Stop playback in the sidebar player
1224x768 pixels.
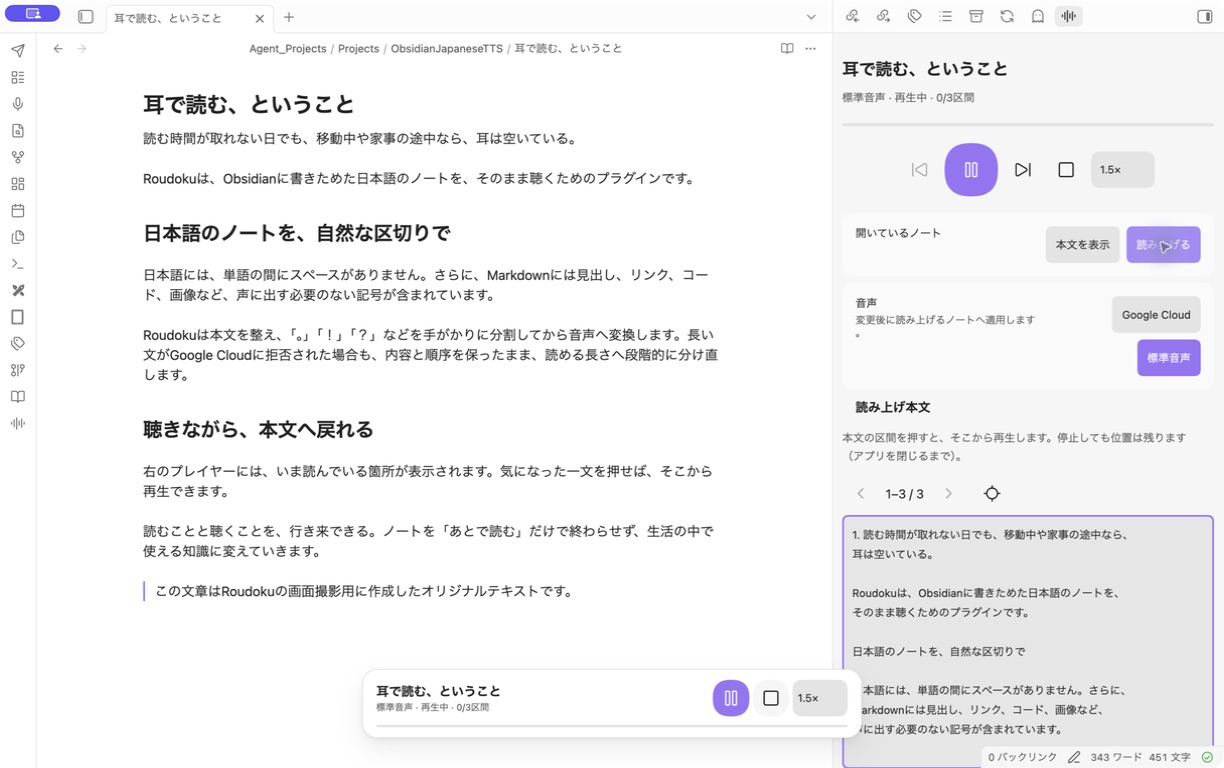[1066, 170]
